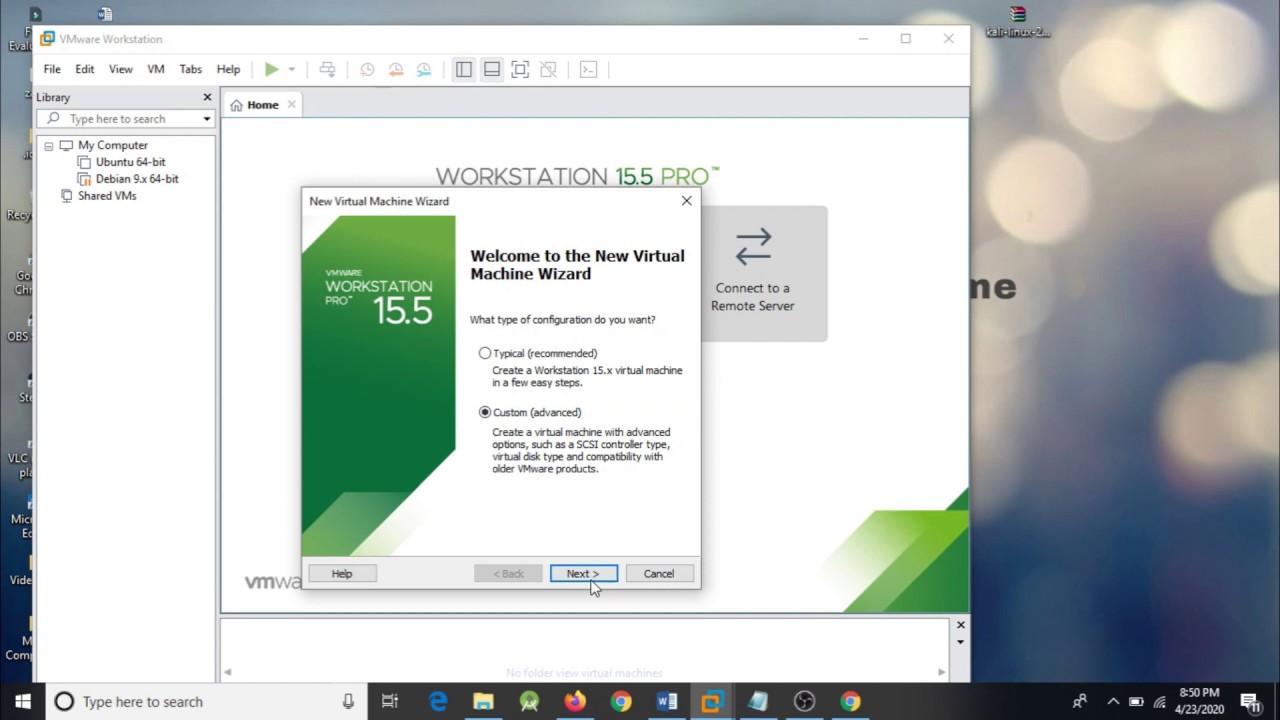Select the Ubuntu 64-bit virtual machine
The image size is (1280, 720).
(x=130, y=162)
